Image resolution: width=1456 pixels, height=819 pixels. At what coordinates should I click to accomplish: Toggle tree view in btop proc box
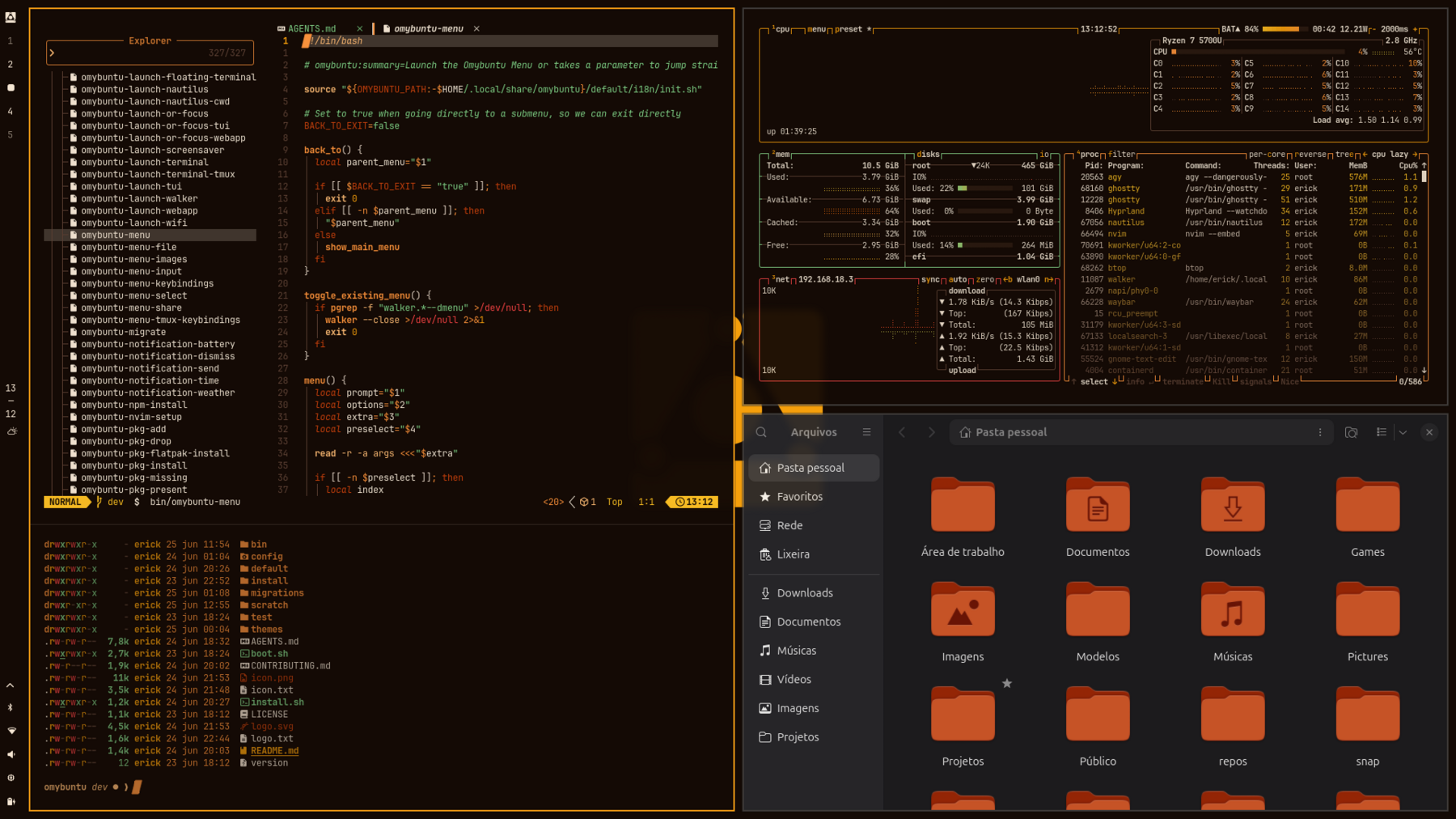pos(1344,154)
